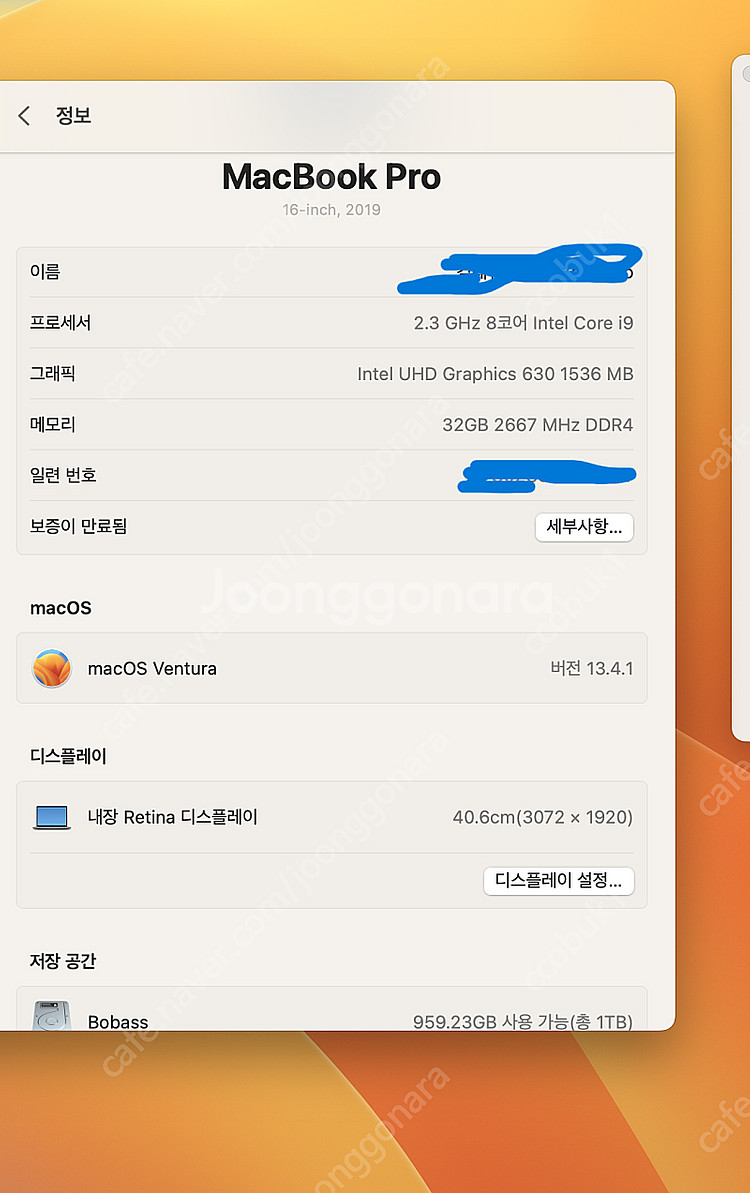Select 959.23GB 사용 가능(총 1TB) text
Viewport: 750px width, 1193px height.
(x=523, y=1022)
